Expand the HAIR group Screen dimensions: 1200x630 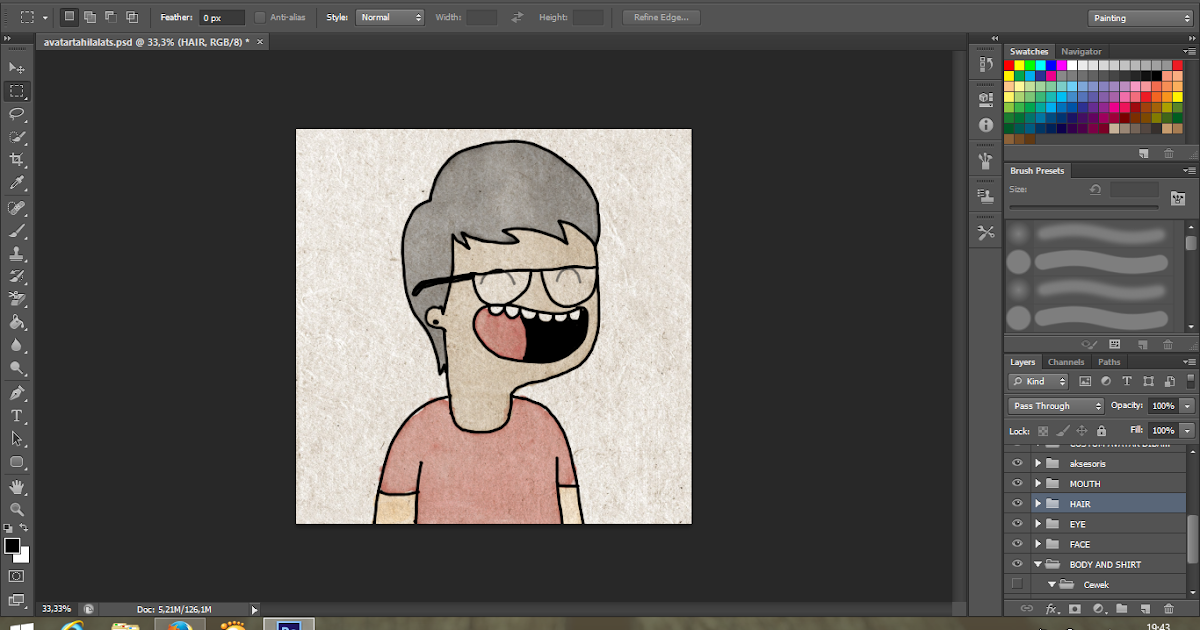click(x=1038, y=503)
